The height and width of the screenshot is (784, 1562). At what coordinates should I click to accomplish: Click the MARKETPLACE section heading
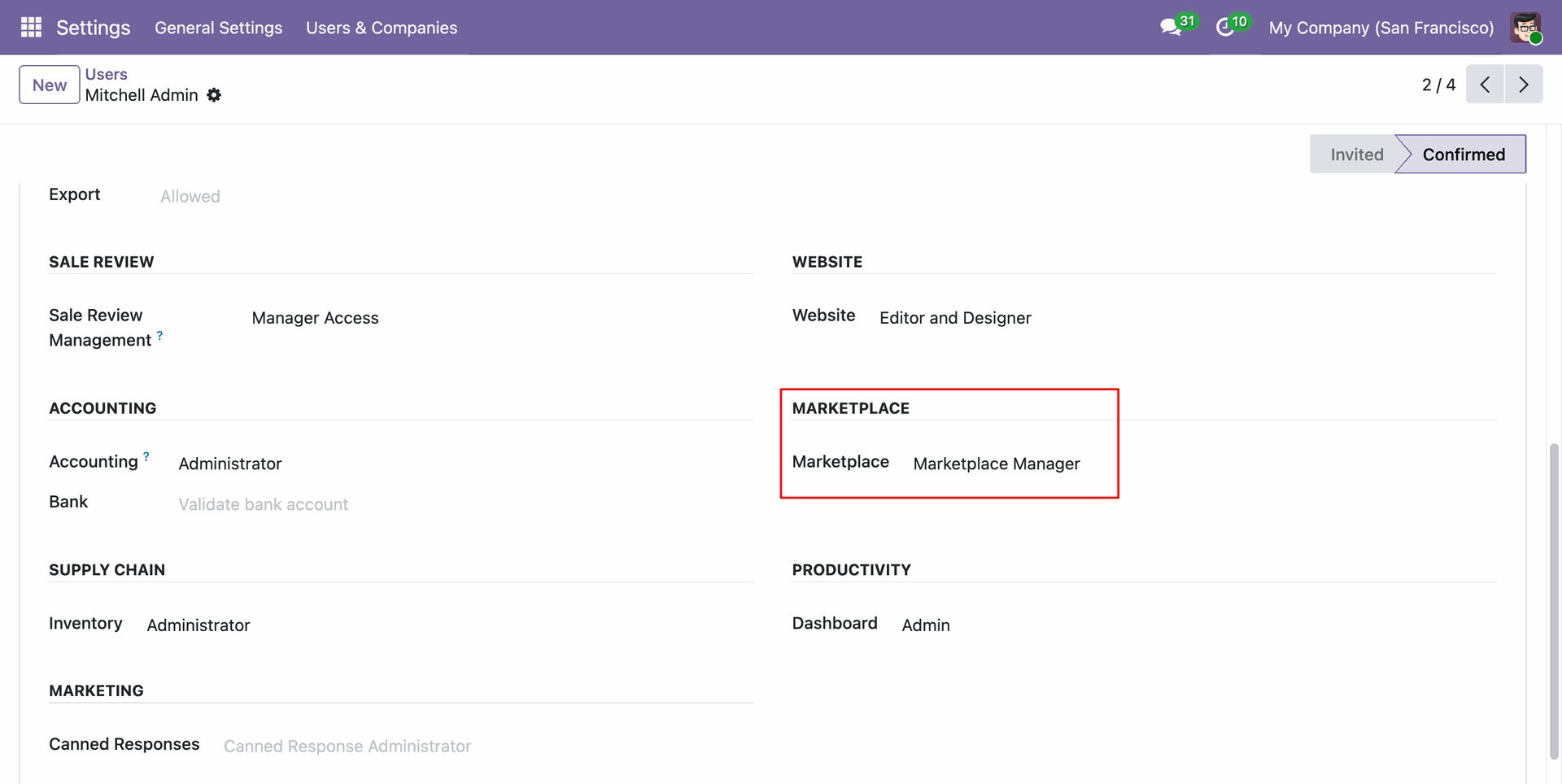click(x=851, y=408)
